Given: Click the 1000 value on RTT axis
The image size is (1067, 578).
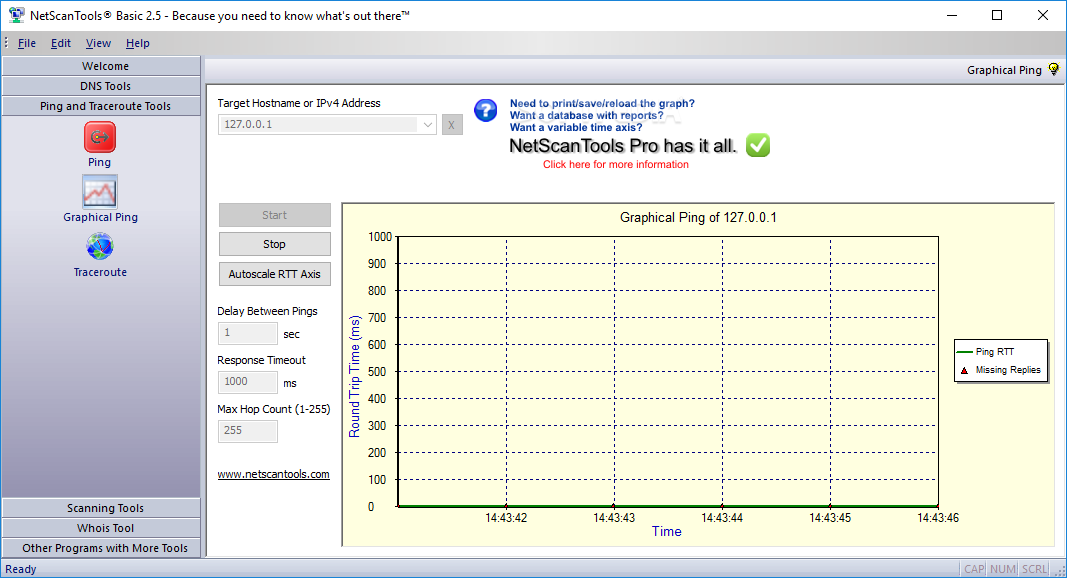Looking at the screenshot, I should 380,237.
